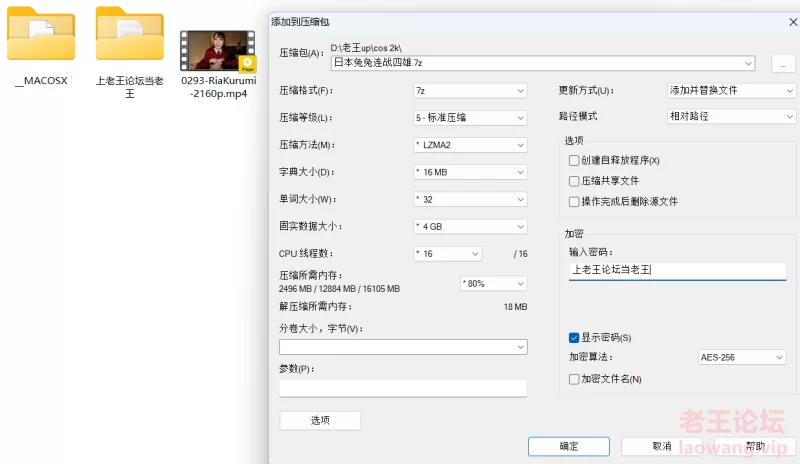
Task: Click the 输入密码 text field
Action: pos(677,270)
